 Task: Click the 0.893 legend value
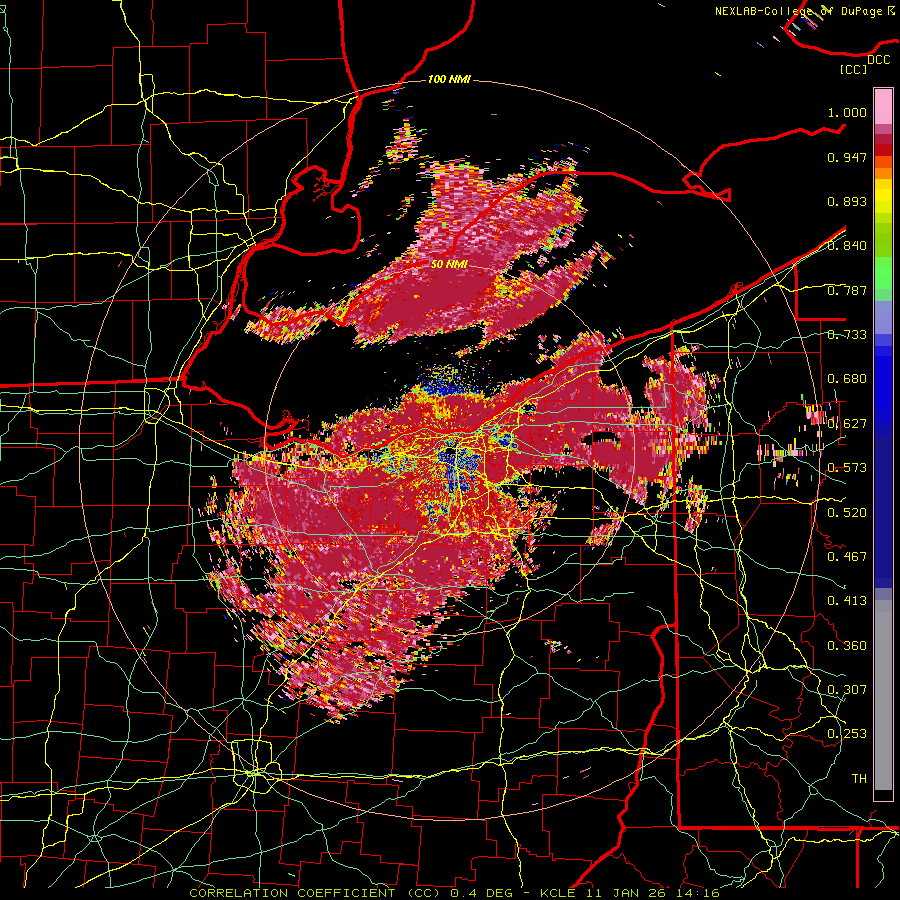click(847, 201)
